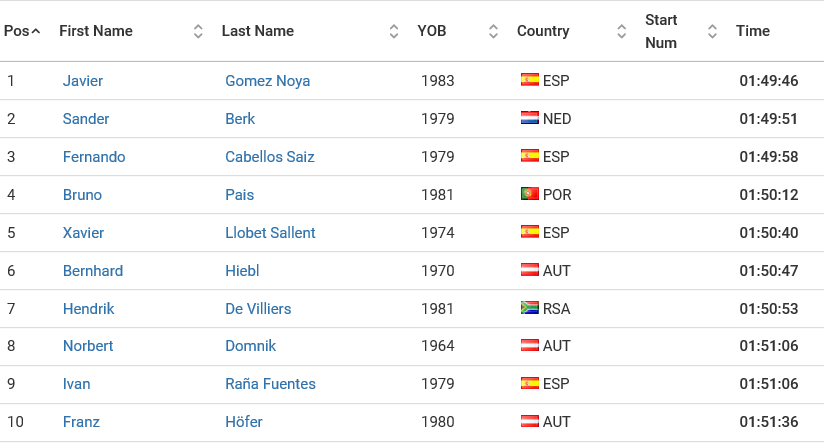Click the Country column sort arrows
This screenshot has width=824, height=445.
coord(621,32)
